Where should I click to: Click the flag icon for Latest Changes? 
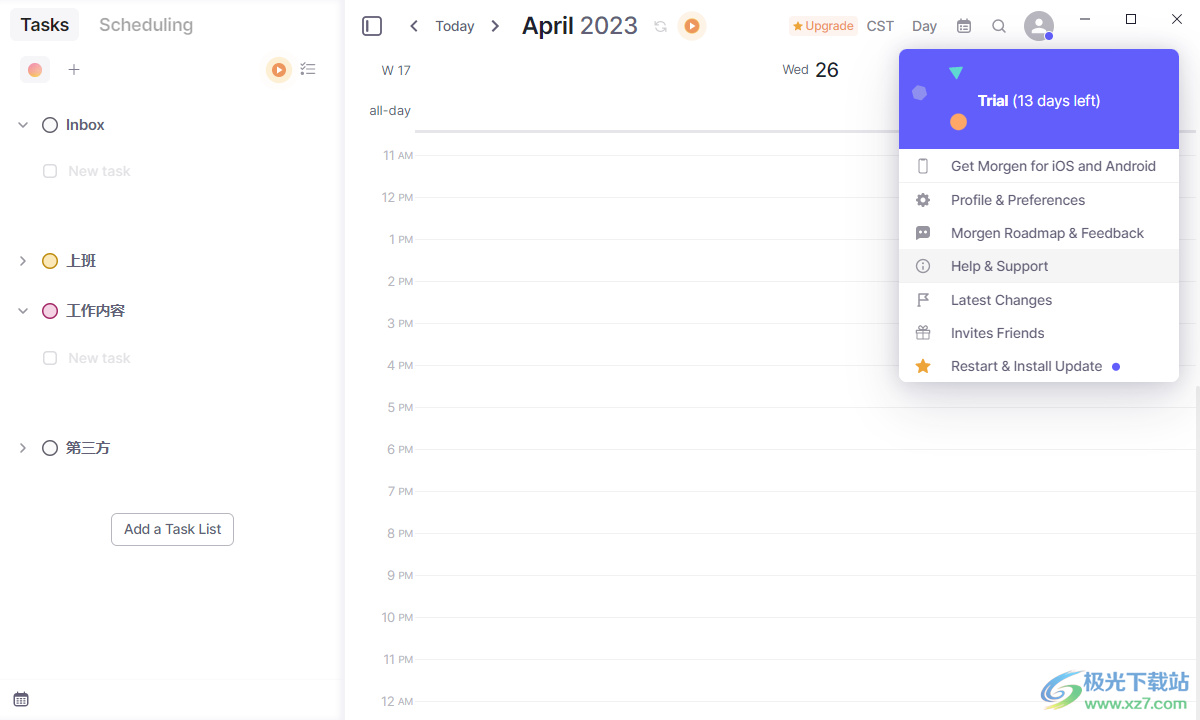(x=923, y=300)
